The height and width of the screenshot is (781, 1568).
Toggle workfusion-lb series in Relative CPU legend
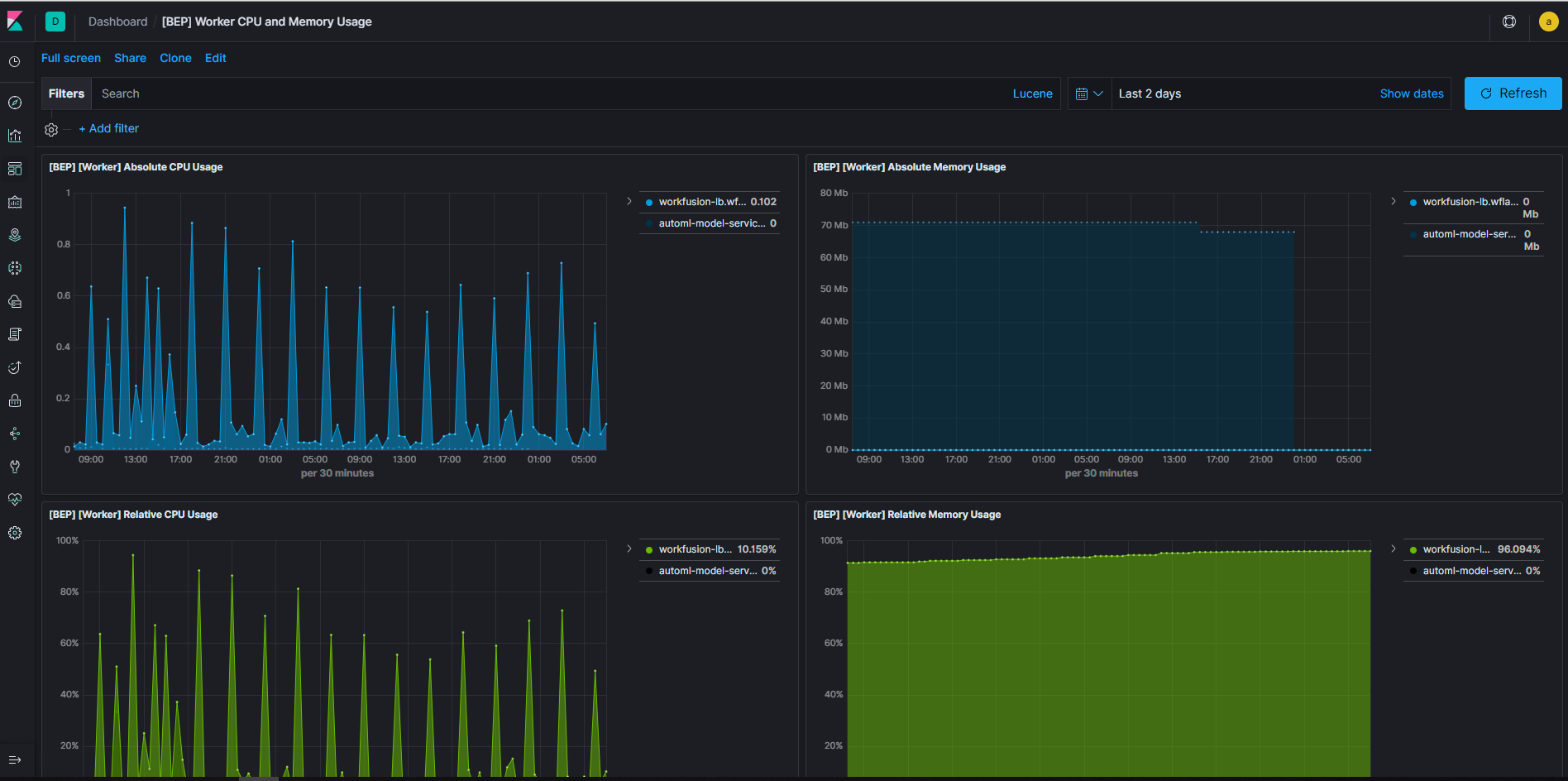click(x=711, y=549)
